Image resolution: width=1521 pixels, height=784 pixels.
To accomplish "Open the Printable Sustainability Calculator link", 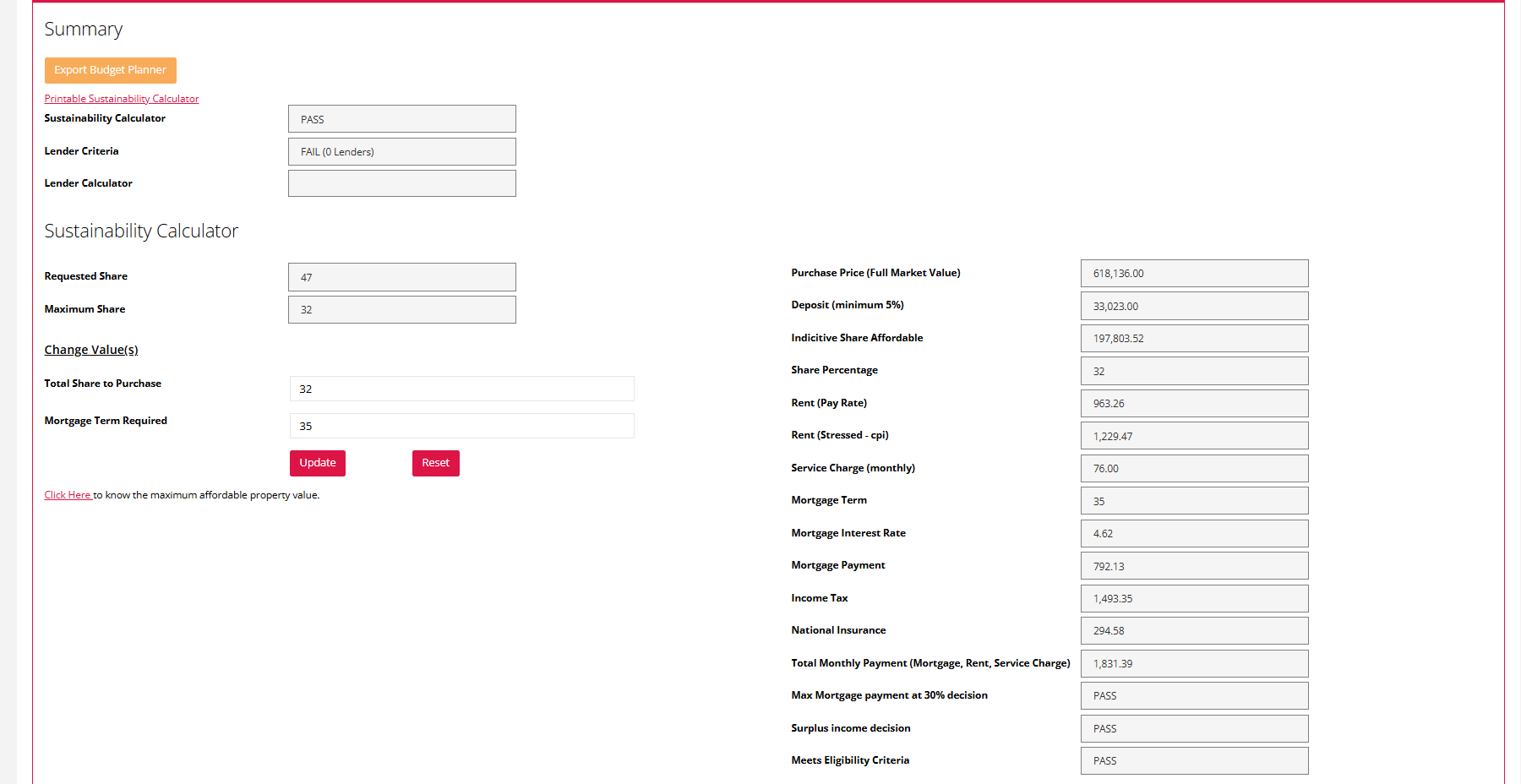I will click(122, 99).
